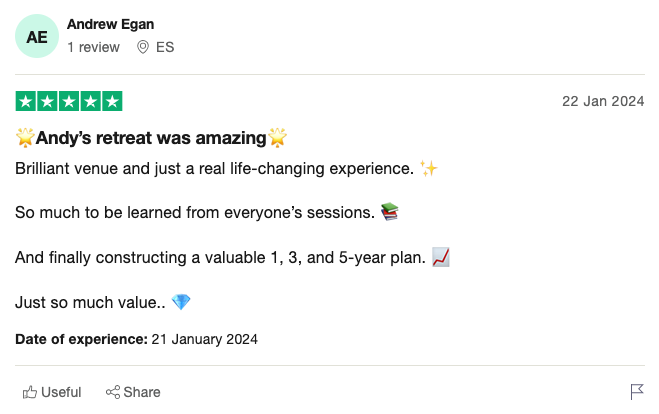Click the books emoji after "everyone's sessions"
The height and width of the screenshot is (414, 659).
point(390,212)
